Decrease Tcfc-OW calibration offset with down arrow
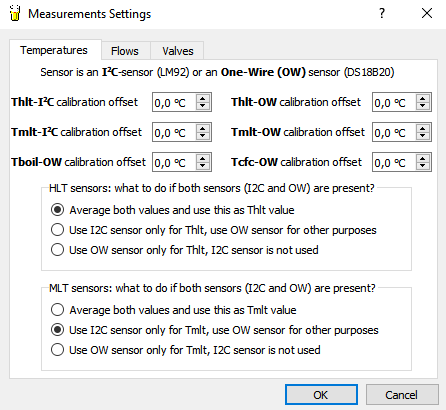This screenshot has width=446, height=410. pyautogui.click(x=423, y=166)
